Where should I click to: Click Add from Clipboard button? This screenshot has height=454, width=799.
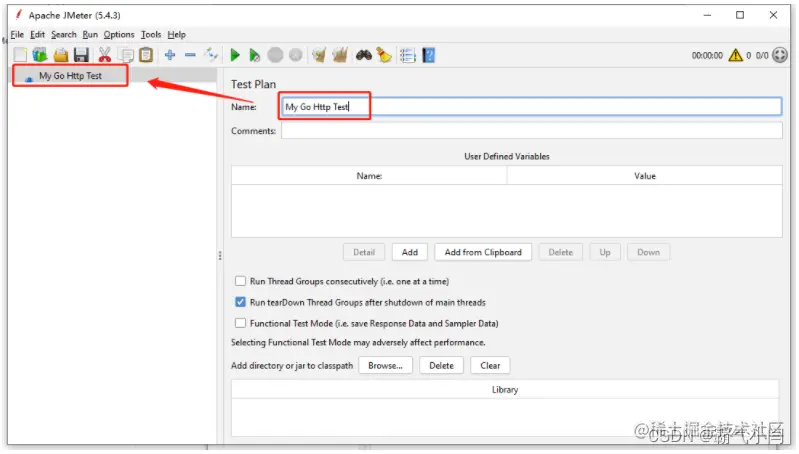click(483, 252)
